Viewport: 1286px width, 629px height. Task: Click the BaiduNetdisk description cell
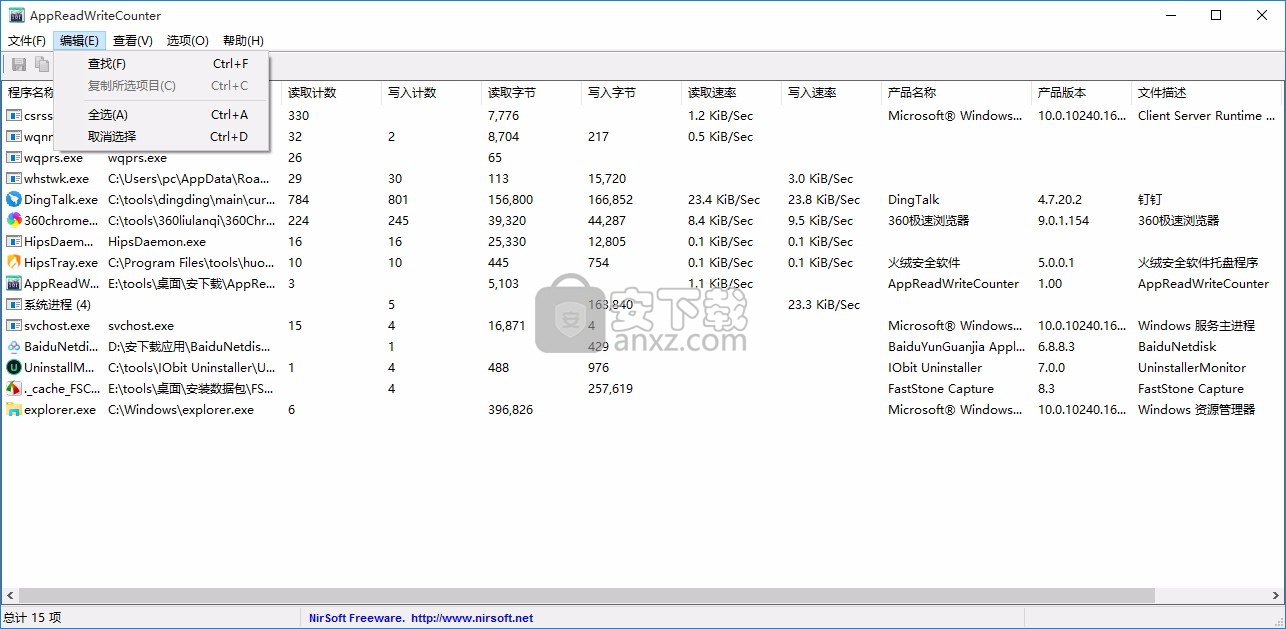pyautogui.click(x=1177, y=347)
